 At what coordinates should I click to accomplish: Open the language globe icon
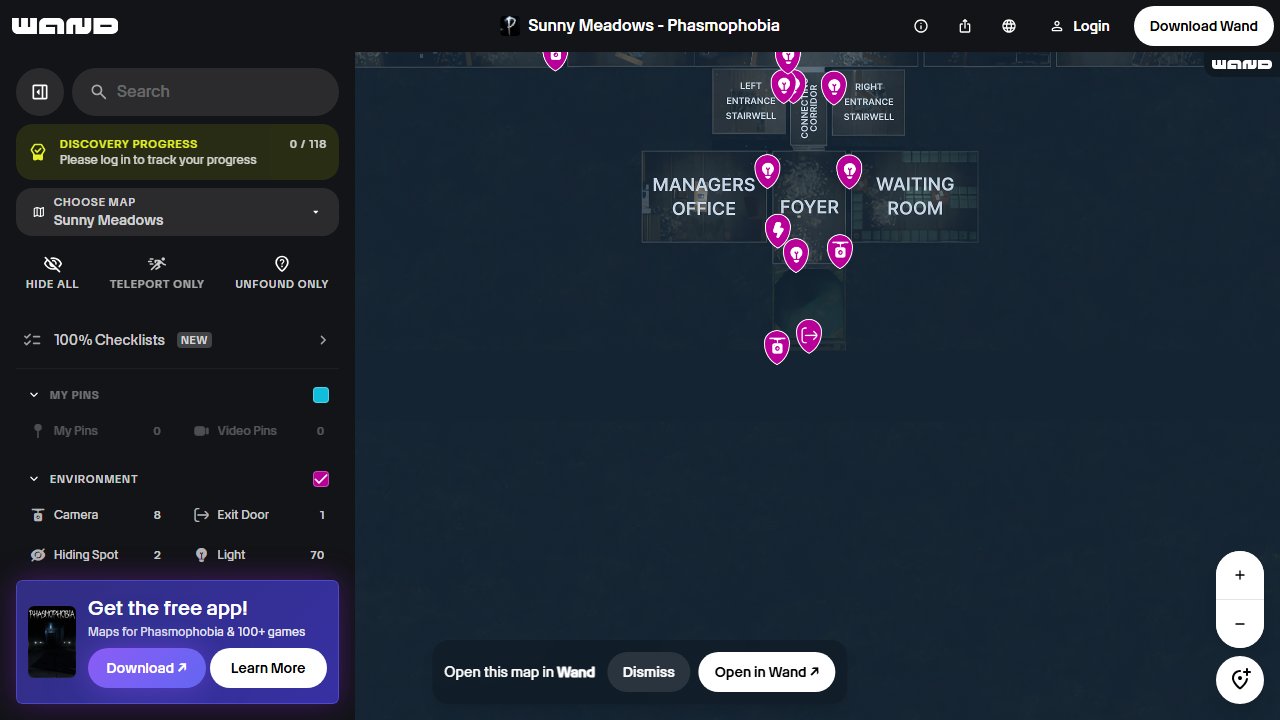1009,26
